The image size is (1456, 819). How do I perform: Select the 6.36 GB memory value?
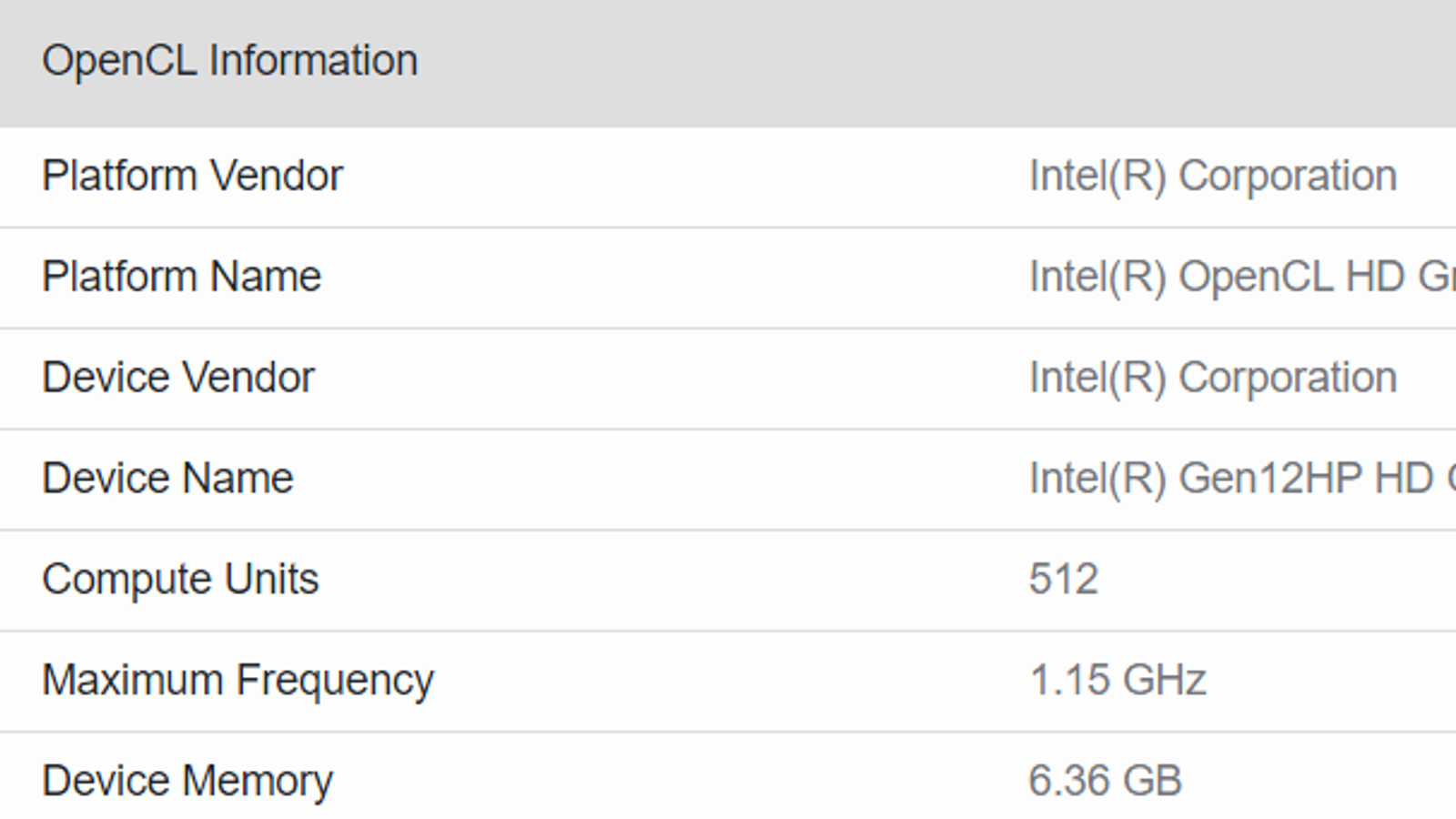coord(1105,781)
